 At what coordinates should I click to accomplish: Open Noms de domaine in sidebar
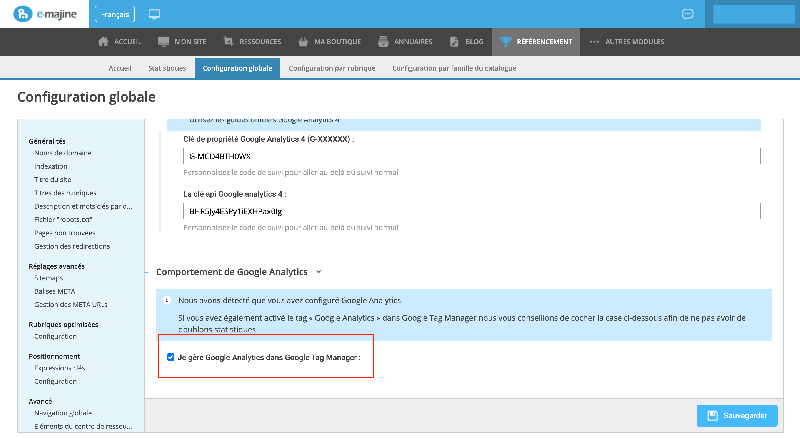coord(63,153)
